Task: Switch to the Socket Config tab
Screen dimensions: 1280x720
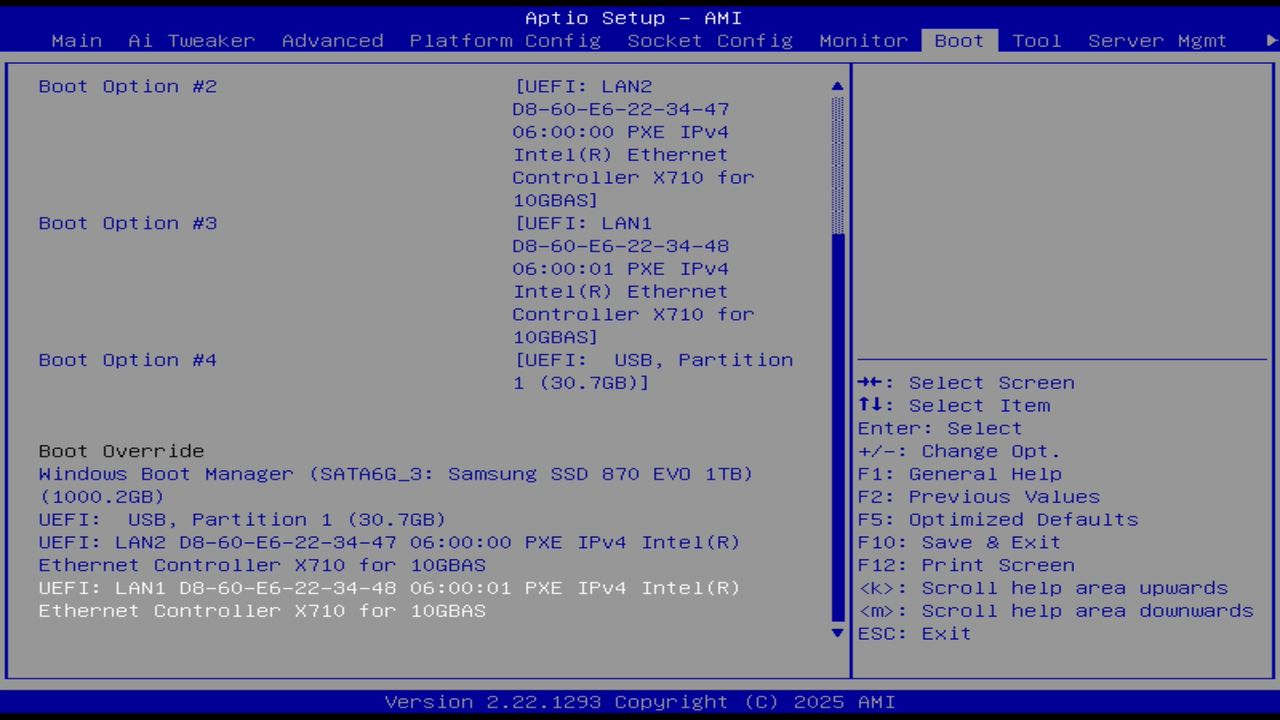Action: coord(710,41)
